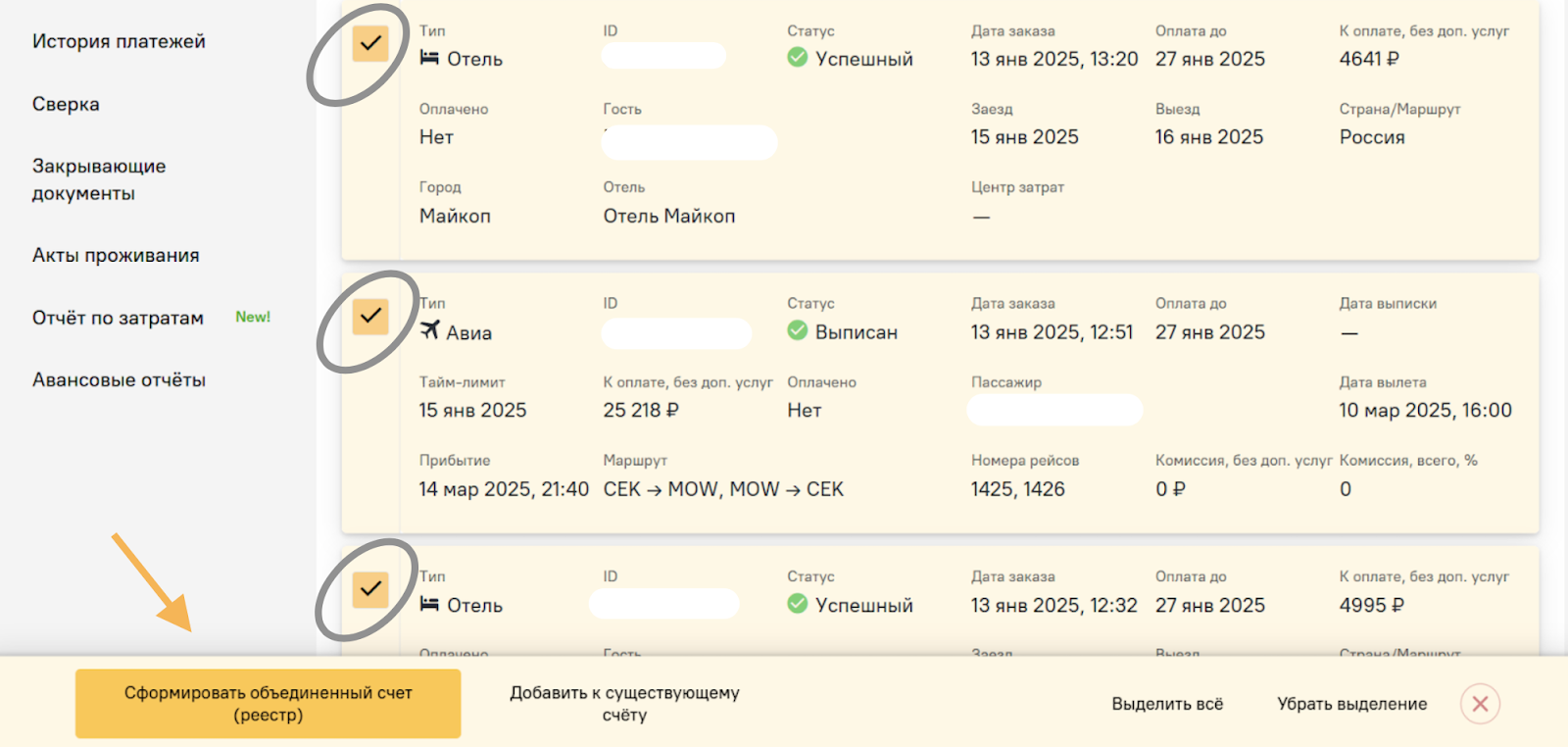
Task: Click Убрать выделение
Action: tap(1351, 704)
